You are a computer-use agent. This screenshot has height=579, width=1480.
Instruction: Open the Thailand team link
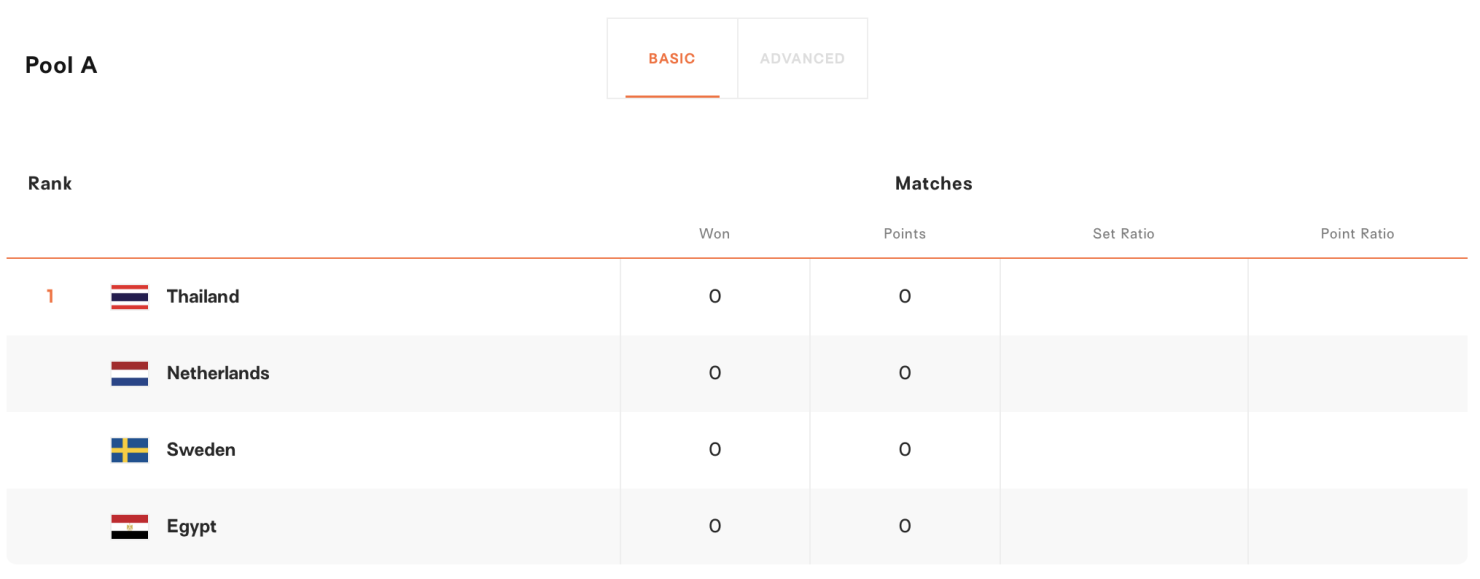(203, 297)
